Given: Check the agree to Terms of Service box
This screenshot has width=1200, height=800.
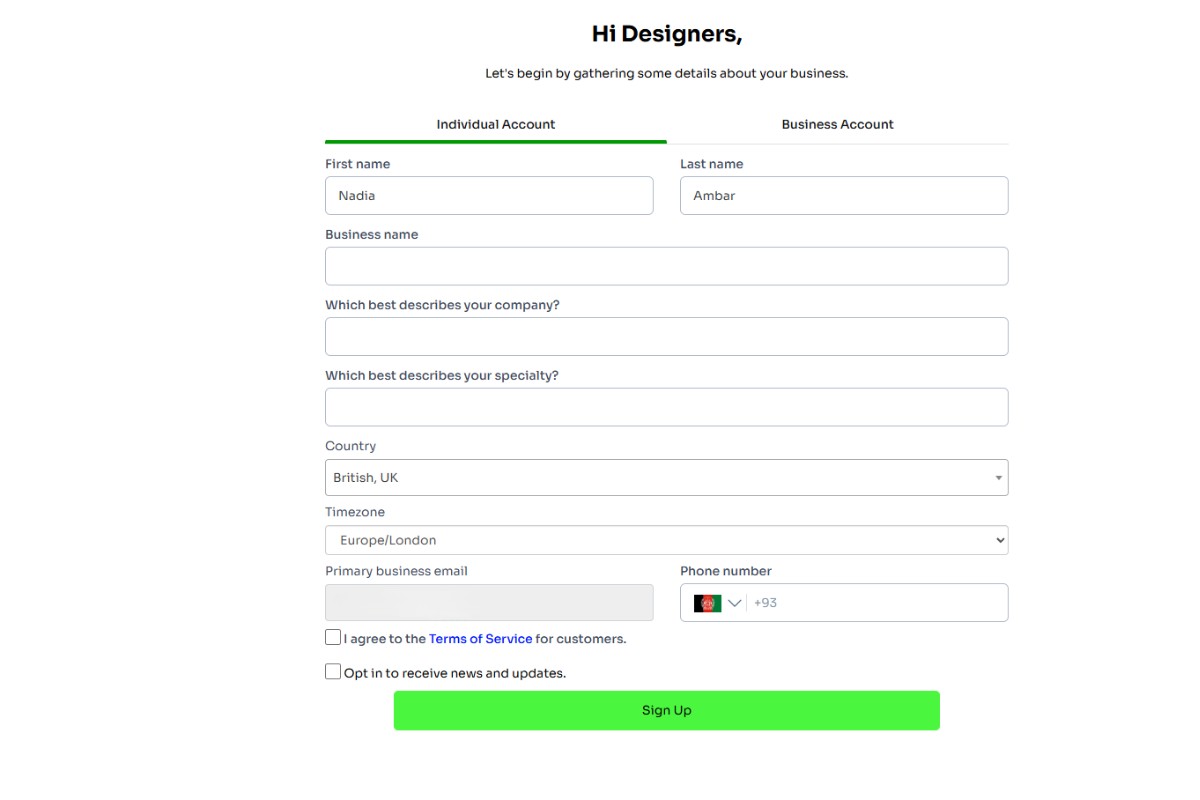Looking at the screenshot, I should point(333,638).
